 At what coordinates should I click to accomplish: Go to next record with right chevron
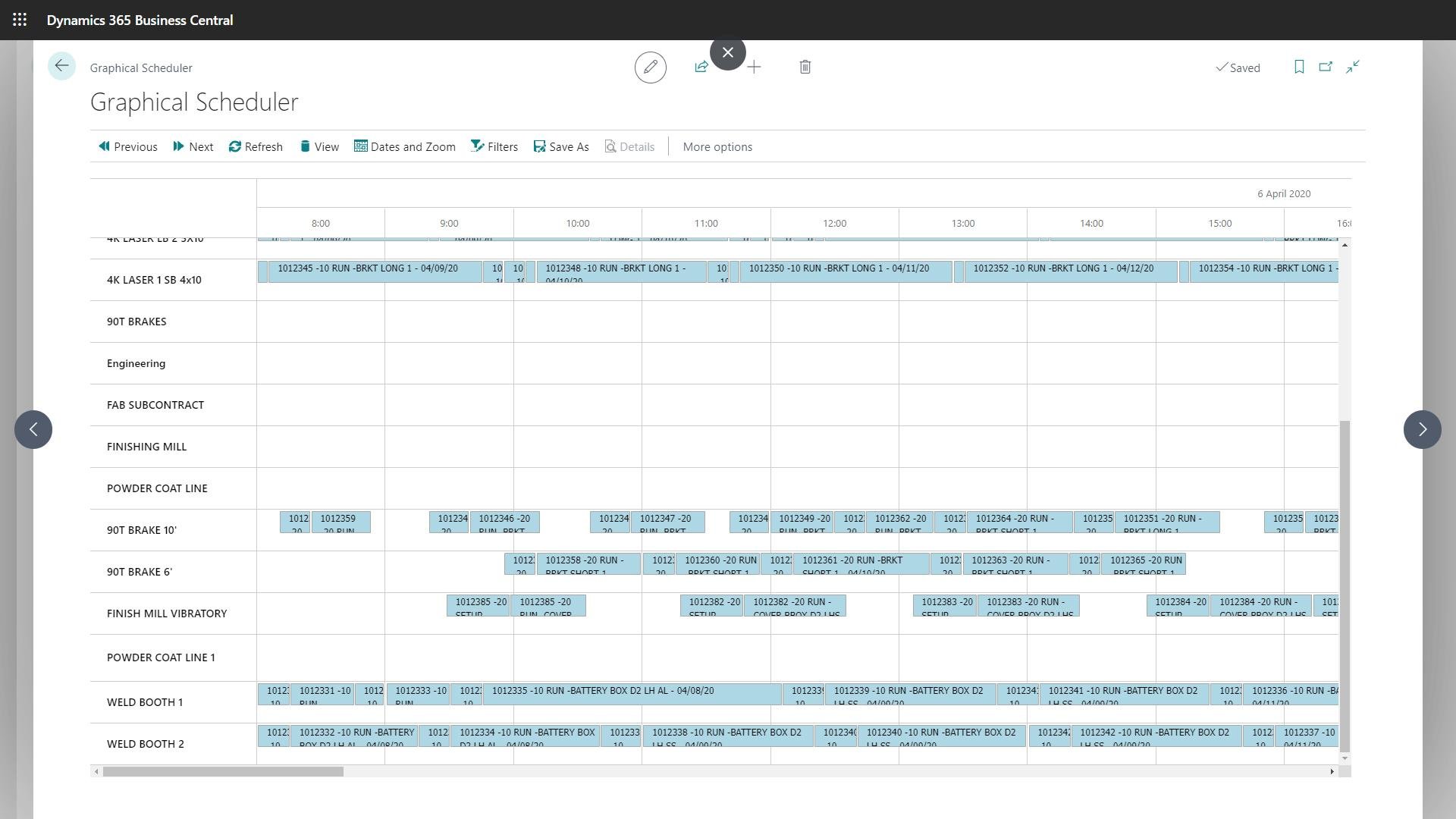click(x=1422, y=430)
